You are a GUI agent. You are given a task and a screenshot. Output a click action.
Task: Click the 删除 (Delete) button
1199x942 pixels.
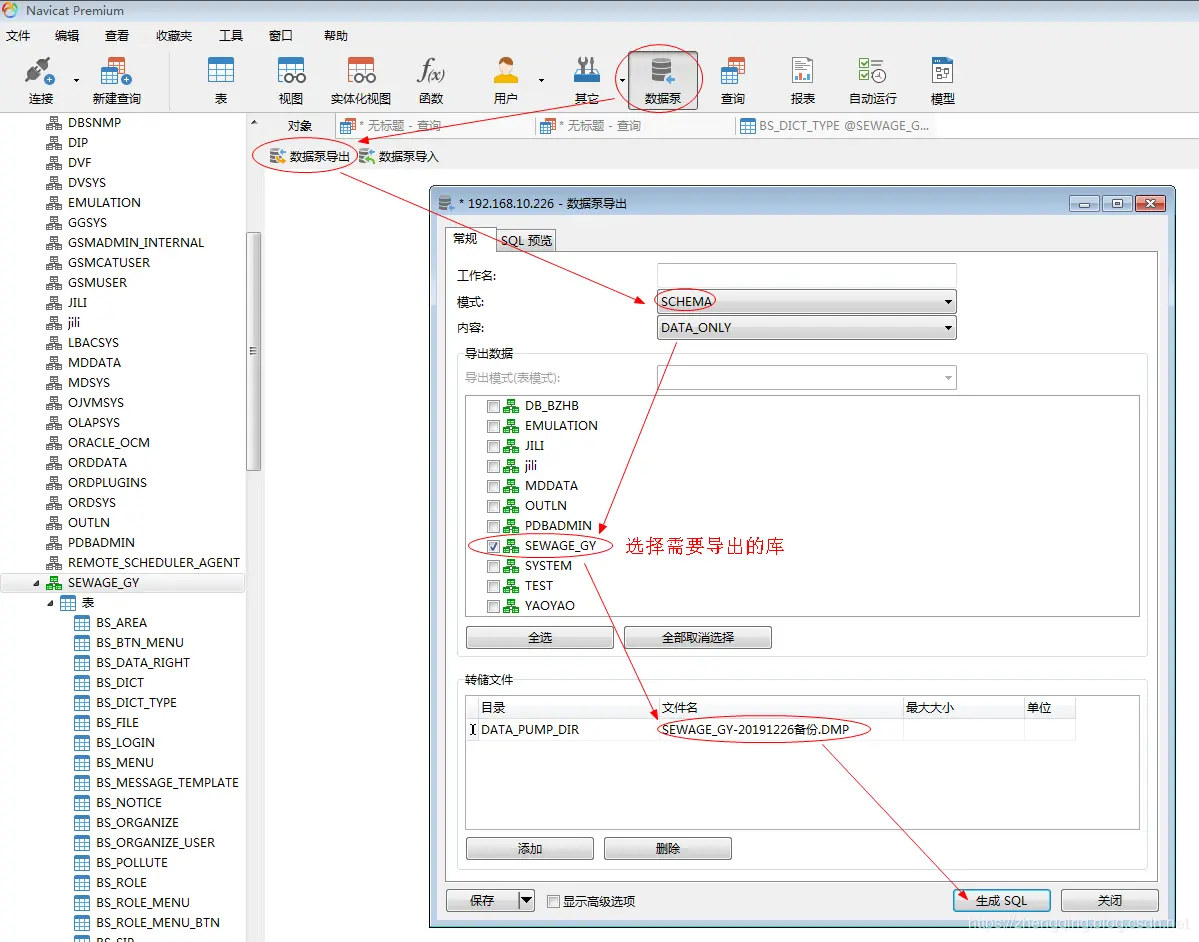click(x=668, y=848)
